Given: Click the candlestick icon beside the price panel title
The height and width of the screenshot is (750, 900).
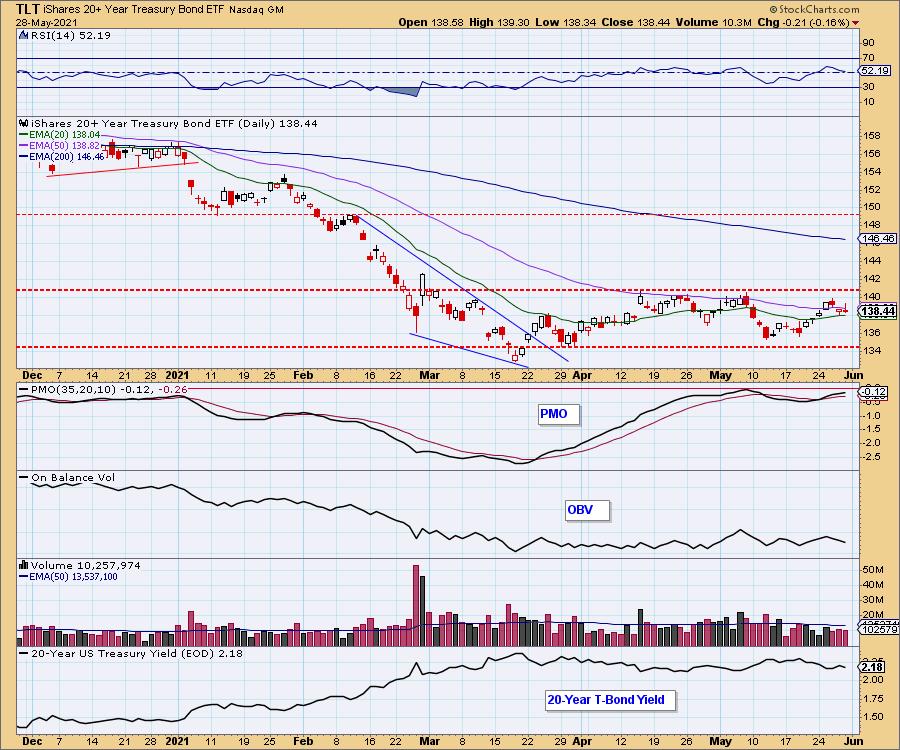Looking at the screenshot, I should click(24, 123).
